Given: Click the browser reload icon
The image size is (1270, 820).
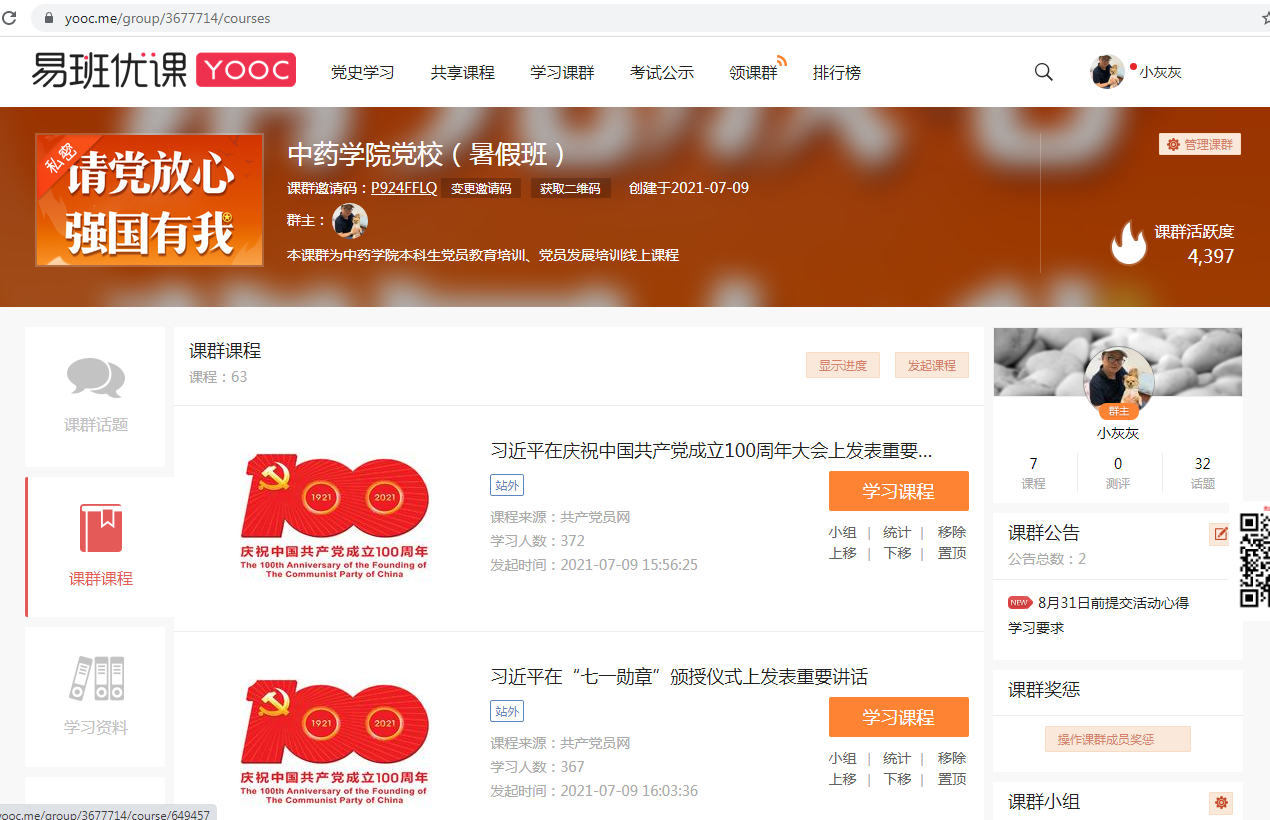Looking at the screenshot, I should click(10, 18).
